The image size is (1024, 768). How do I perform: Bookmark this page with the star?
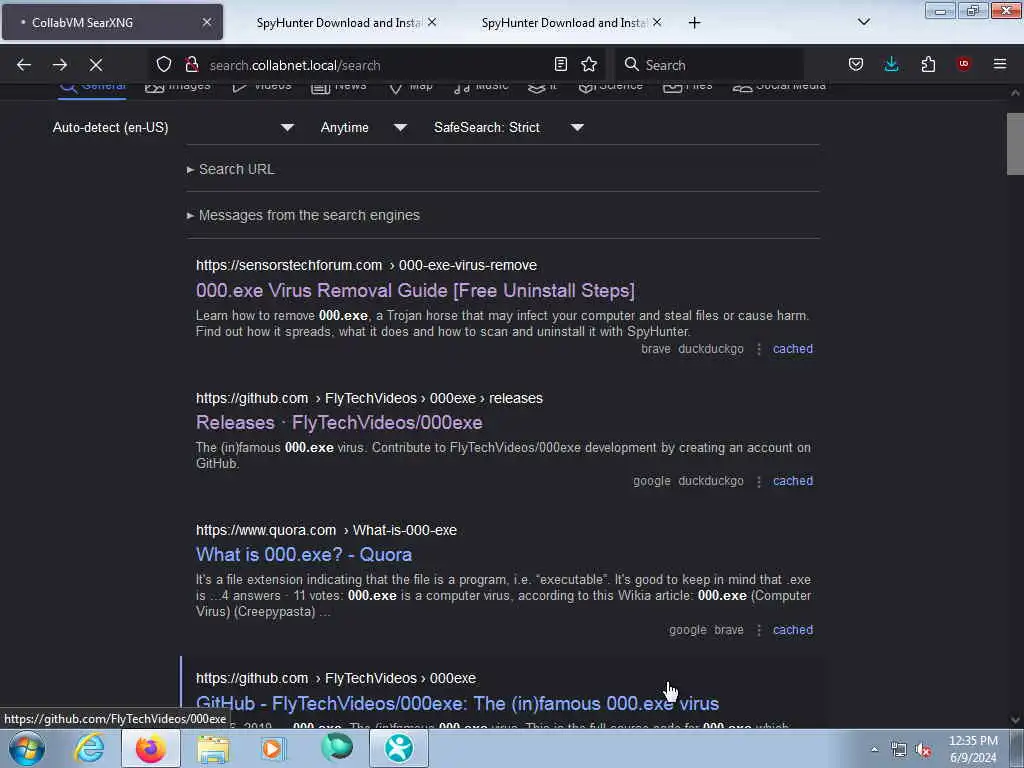(x=589, y=64)
